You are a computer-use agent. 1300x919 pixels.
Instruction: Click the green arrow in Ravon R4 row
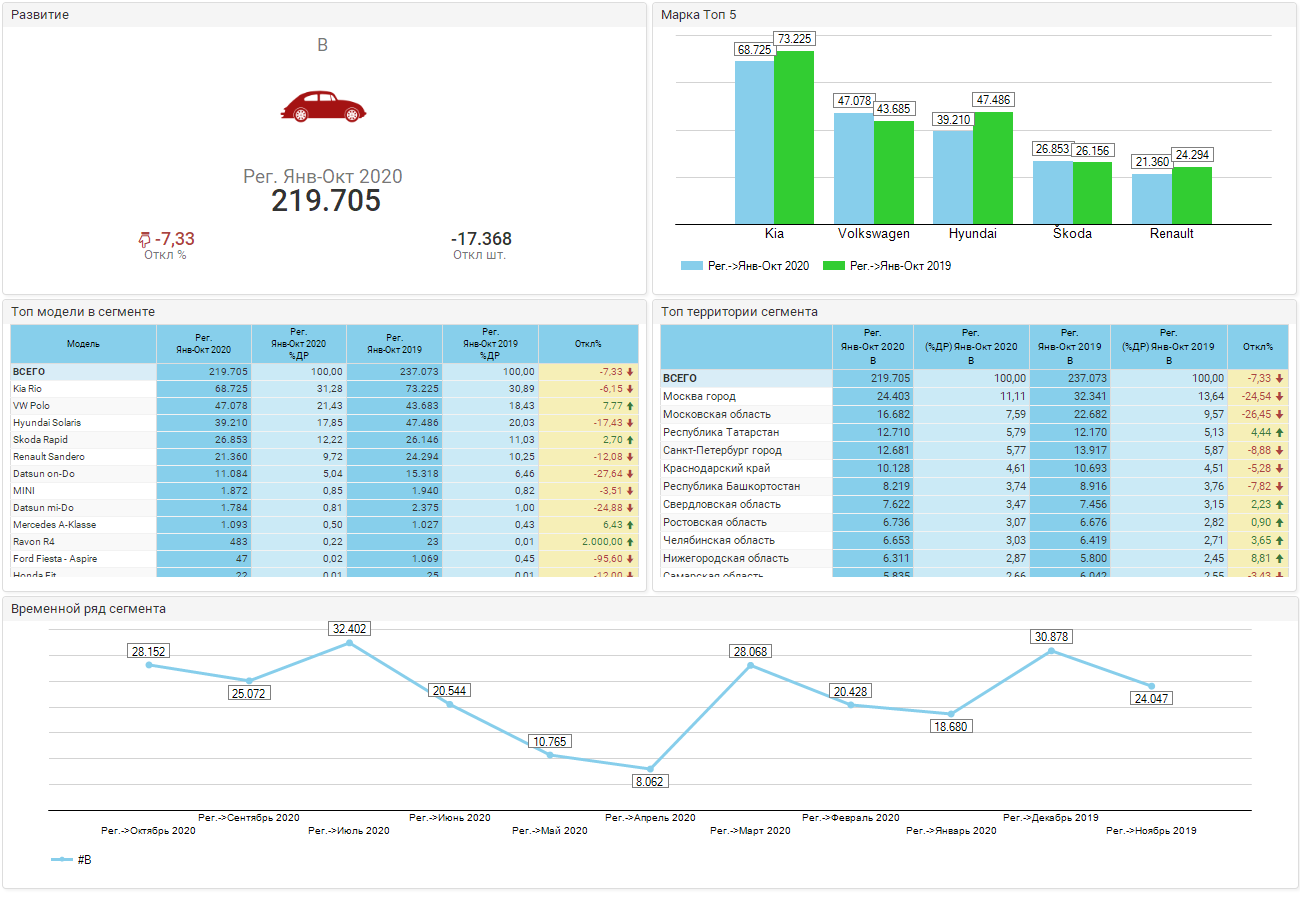point(630,541)
